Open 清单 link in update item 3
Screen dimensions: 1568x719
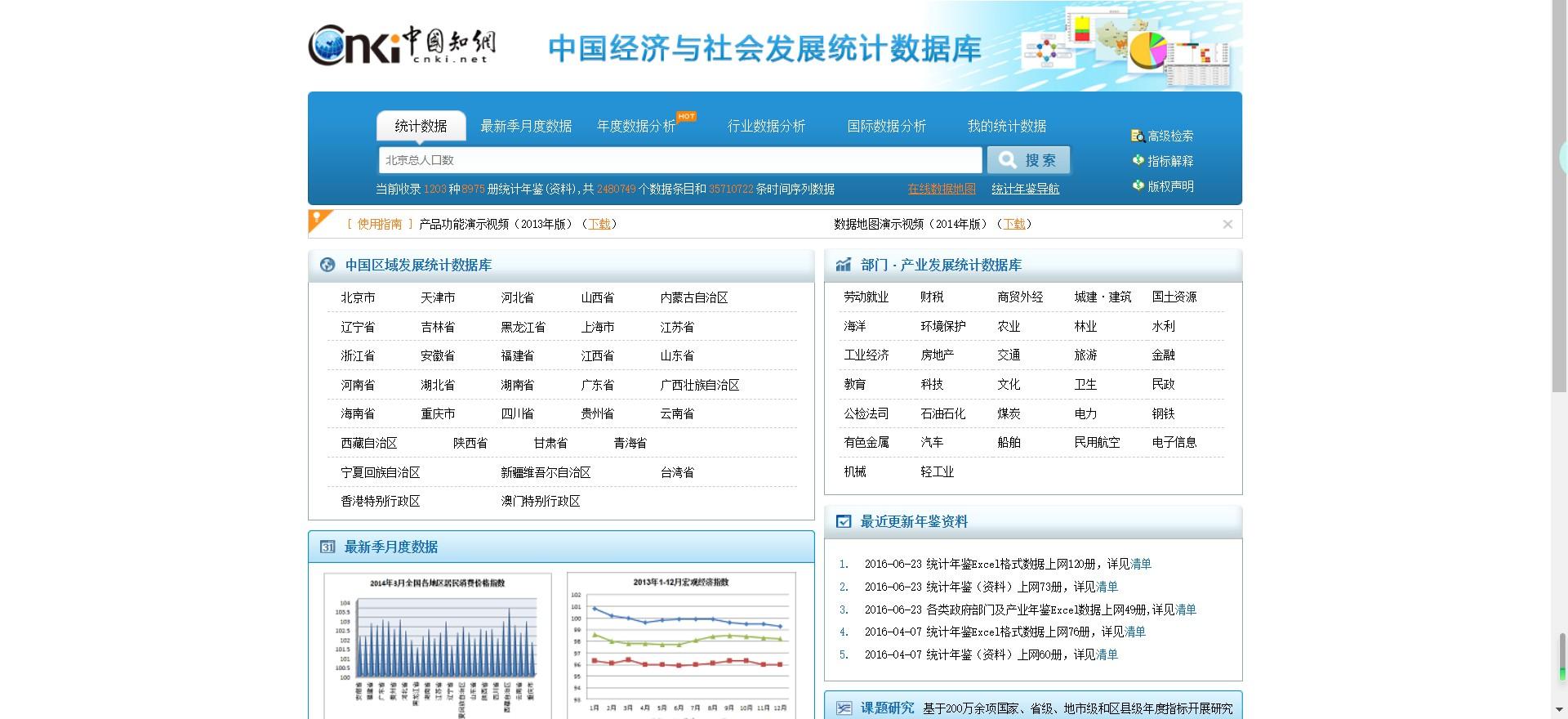1186,610
